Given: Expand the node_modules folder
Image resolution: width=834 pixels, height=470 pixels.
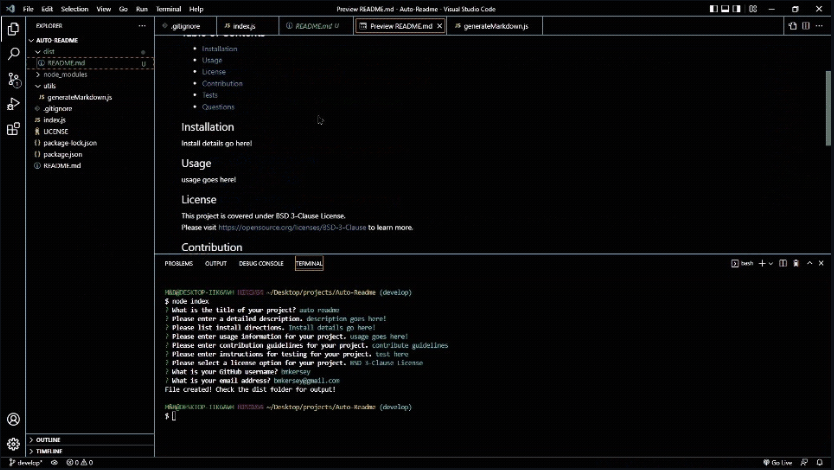Looking at the screenshot, I should point(38,74).
